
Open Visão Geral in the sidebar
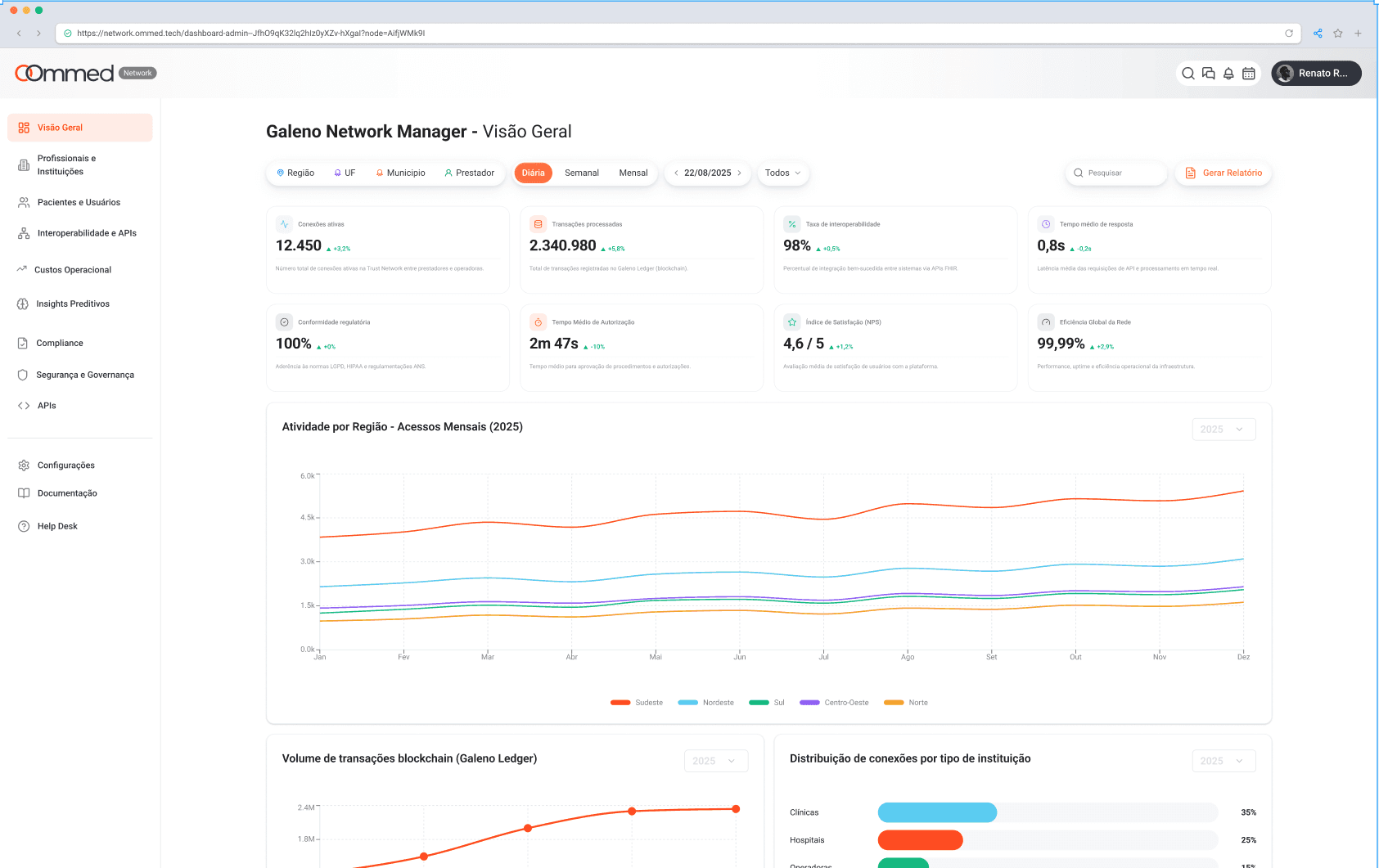[x=80, y=128]
